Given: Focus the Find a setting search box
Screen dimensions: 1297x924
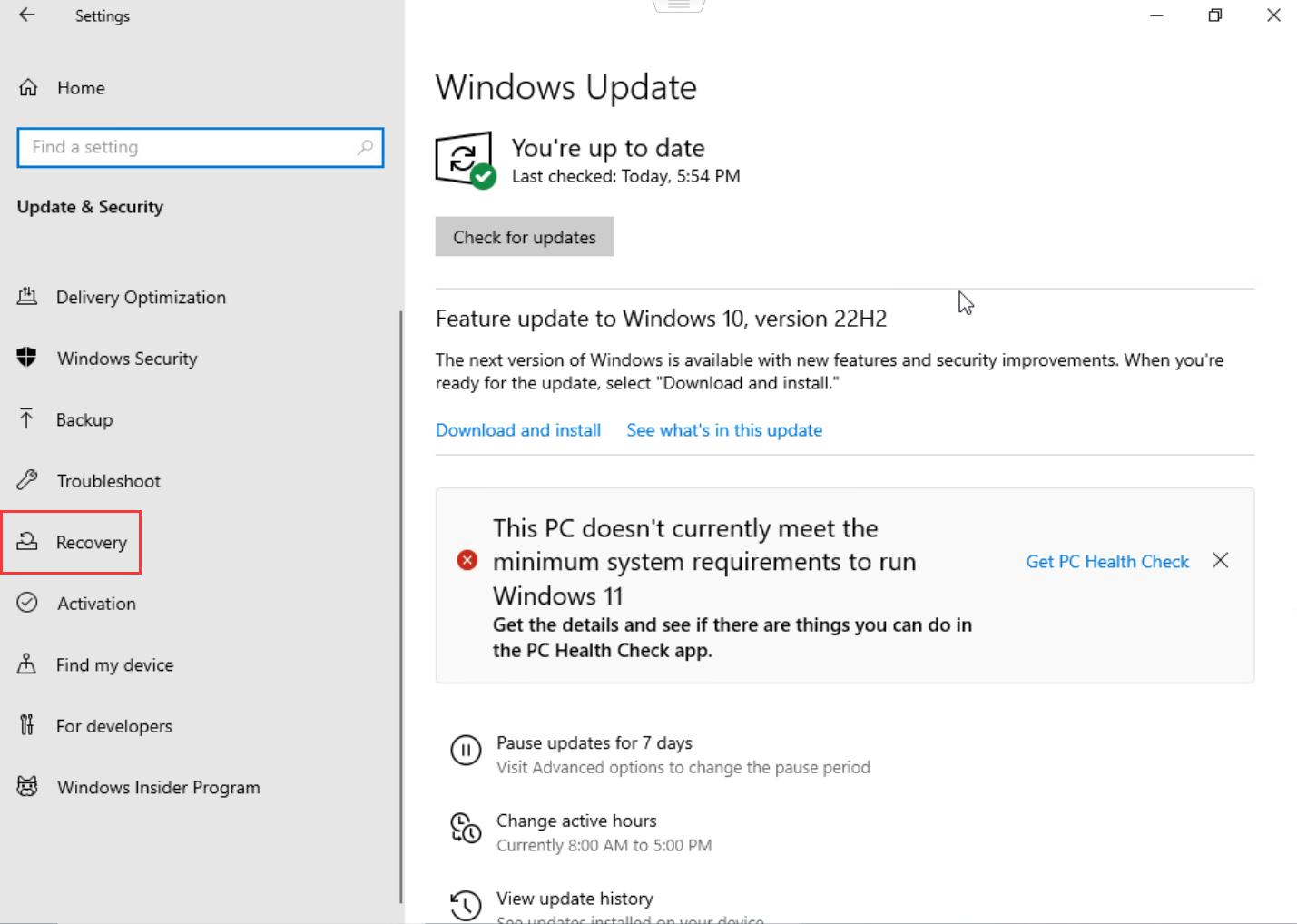Looking at the screenshot, I should click(201, 147).
